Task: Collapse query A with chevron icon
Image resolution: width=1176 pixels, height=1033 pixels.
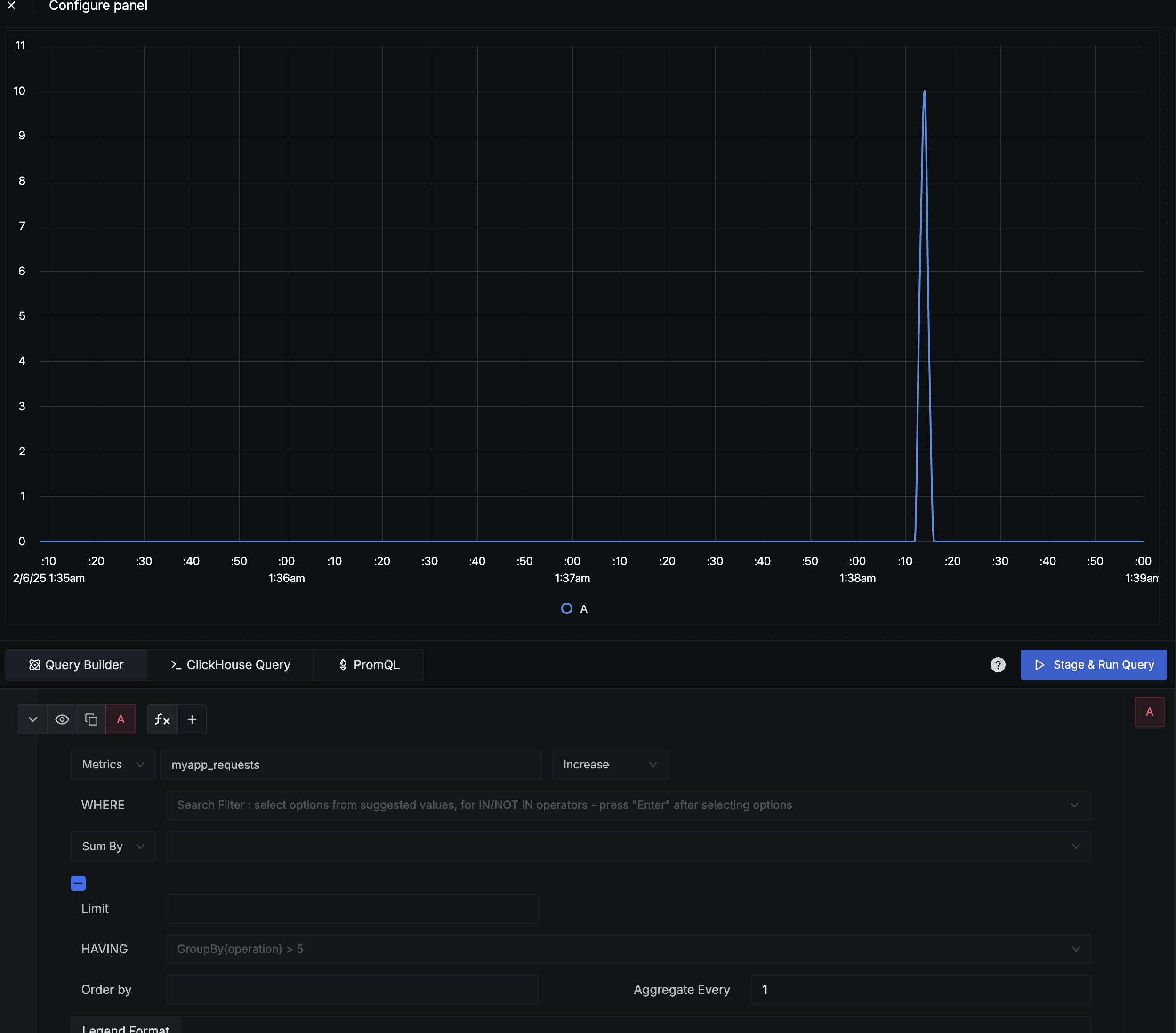Action: (33, 719)
